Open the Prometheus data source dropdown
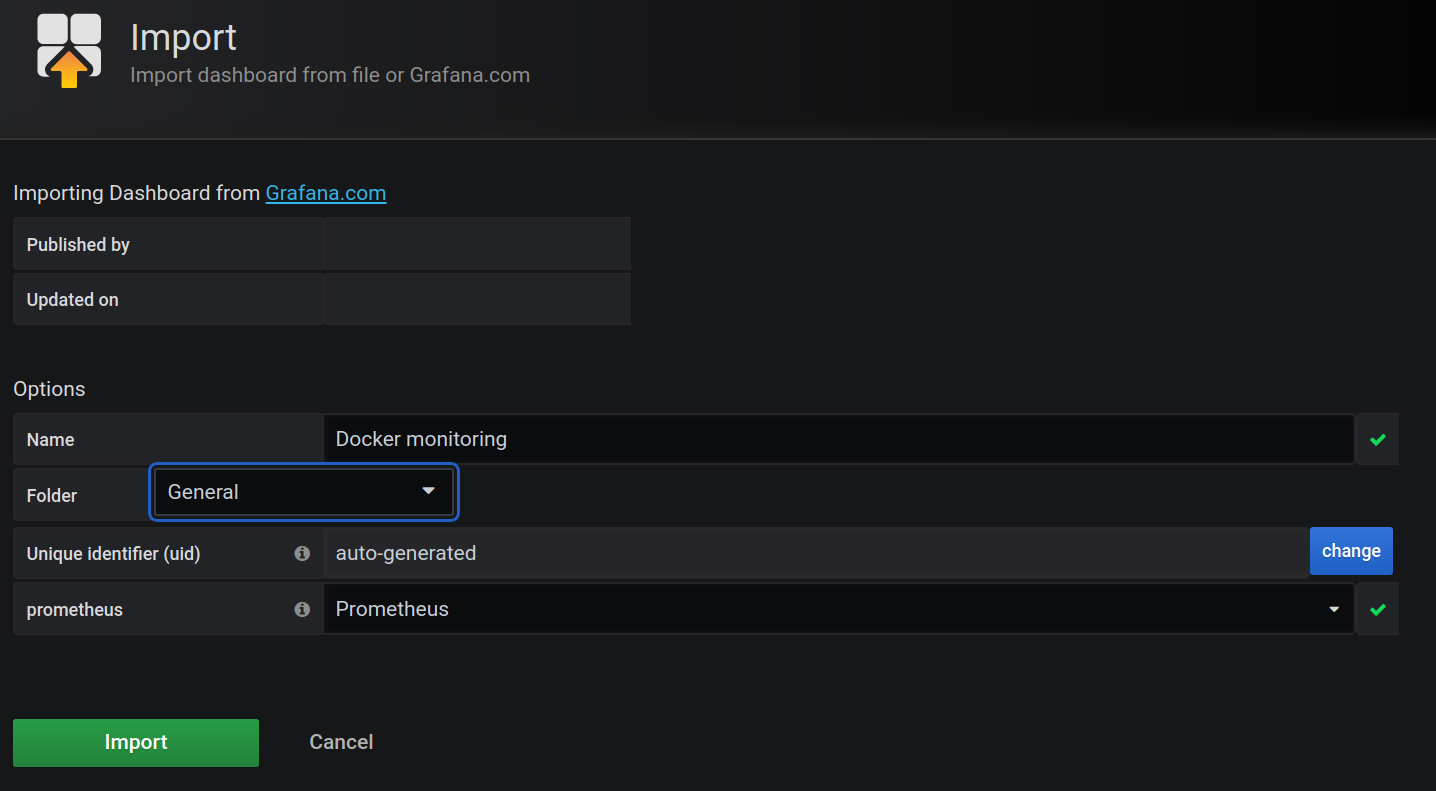The height and width of the screenshot is (791, 1436). tap(839, 609)
